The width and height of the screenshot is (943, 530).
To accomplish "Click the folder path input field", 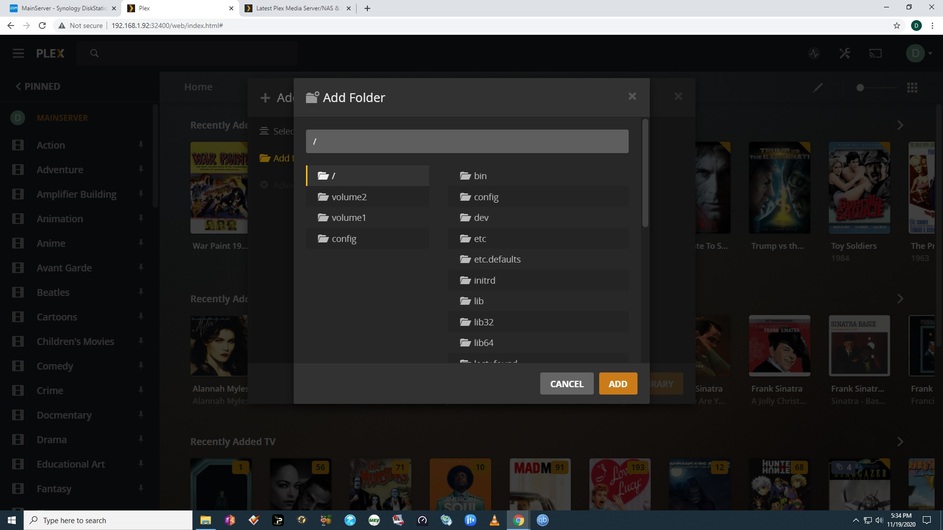I will click(467, 141).
